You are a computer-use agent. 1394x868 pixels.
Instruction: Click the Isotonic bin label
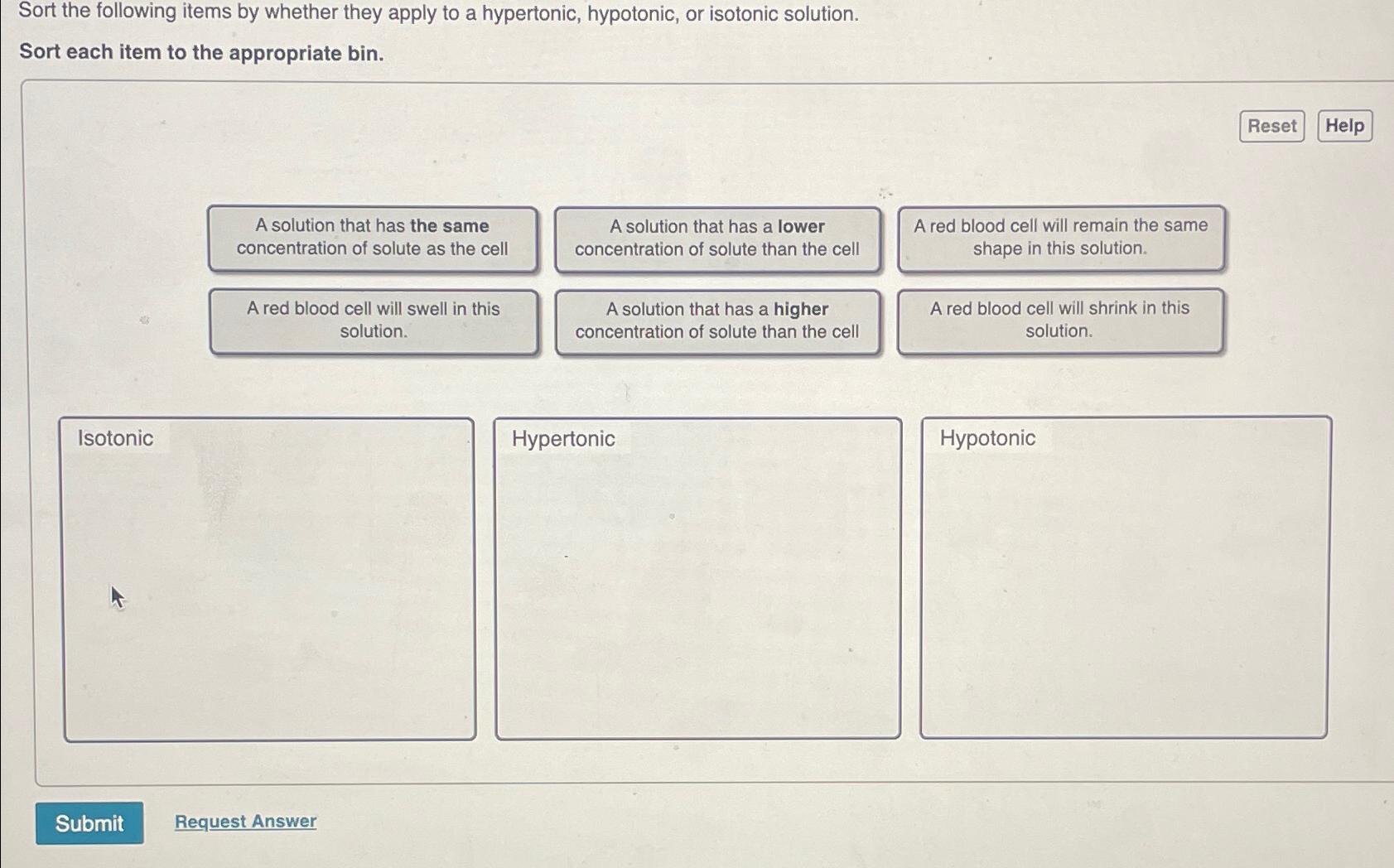point(114,438)
